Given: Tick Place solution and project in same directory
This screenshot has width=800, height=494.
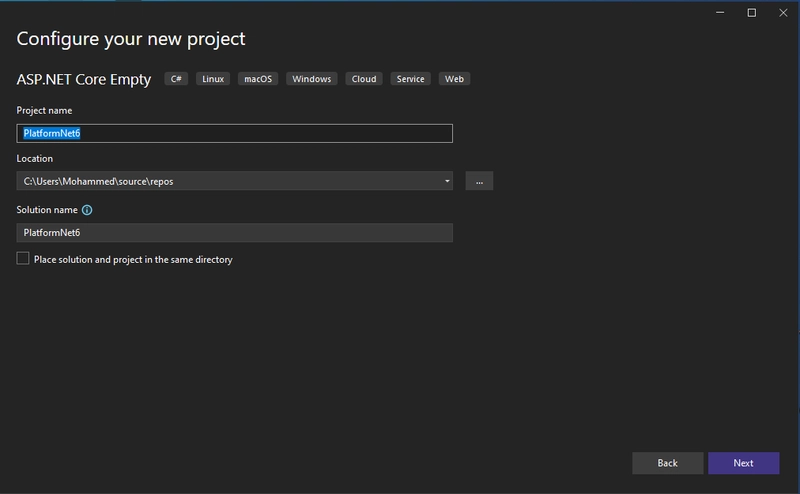Looking at the screenshot, I should [23, 259].
